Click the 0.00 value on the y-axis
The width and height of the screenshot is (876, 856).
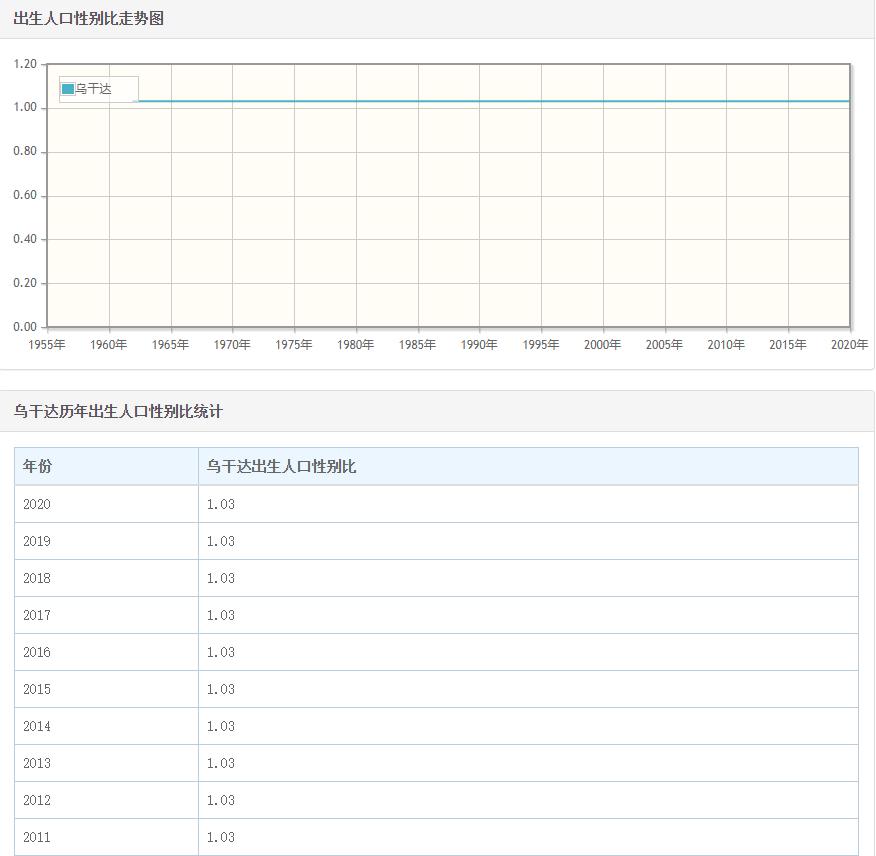26,326
